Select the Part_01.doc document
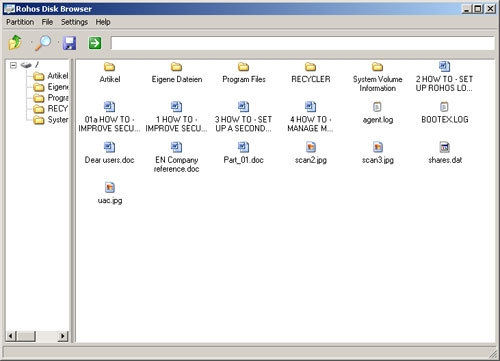 pyautogui.click(x=243, y=147)
